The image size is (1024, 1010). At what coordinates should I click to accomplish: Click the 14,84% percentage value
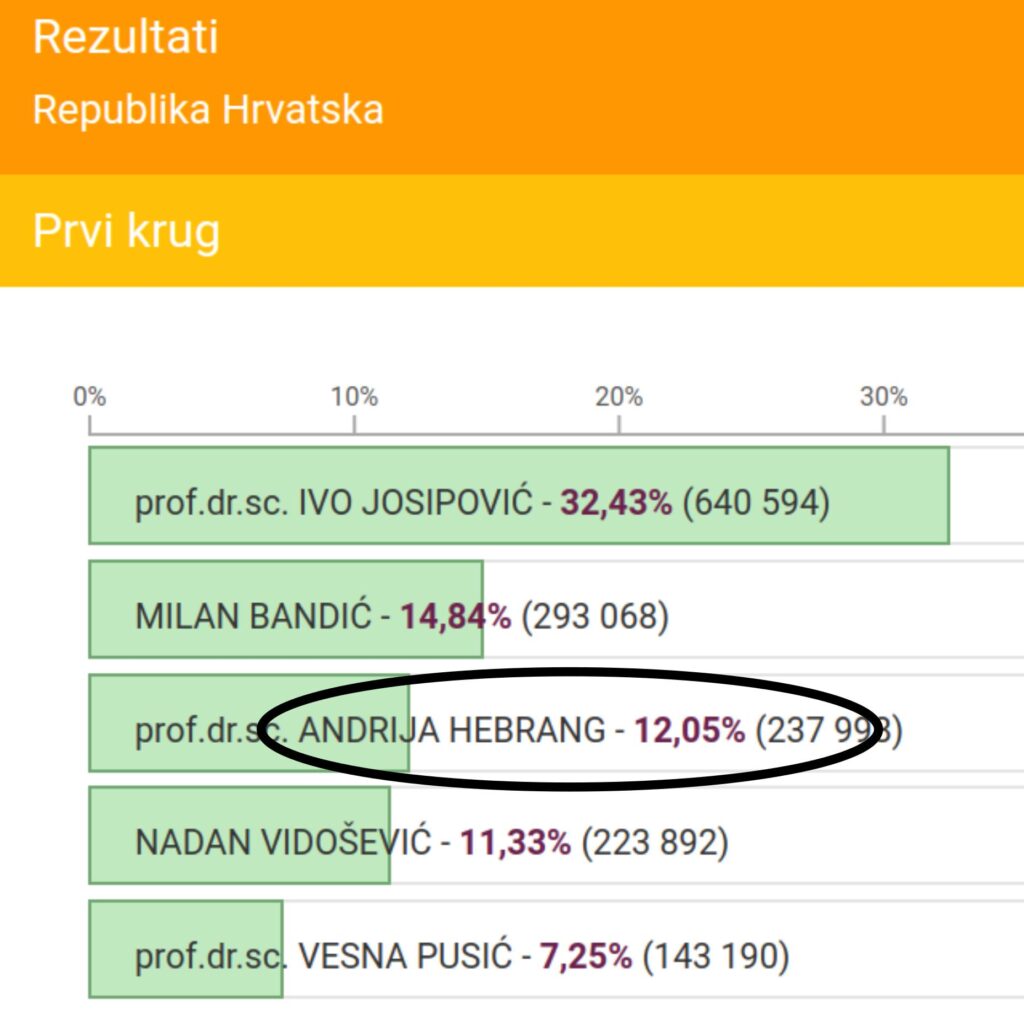click(455, 616)
